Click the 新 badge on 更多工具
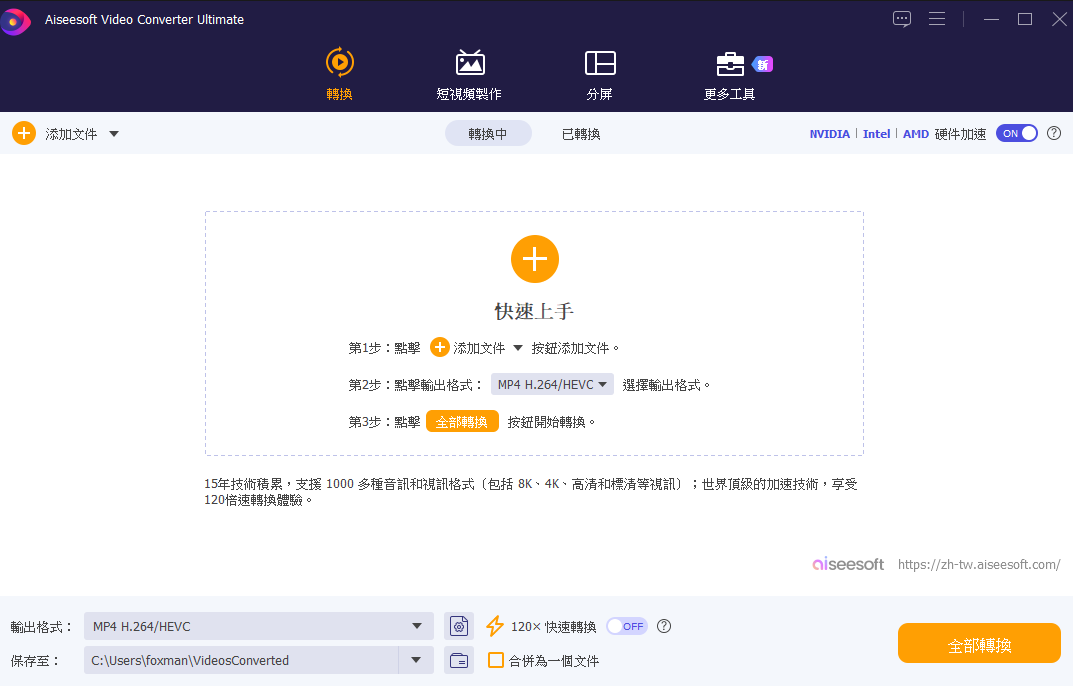This screenshot has height=686, width=1073. (x=762, y=64)
